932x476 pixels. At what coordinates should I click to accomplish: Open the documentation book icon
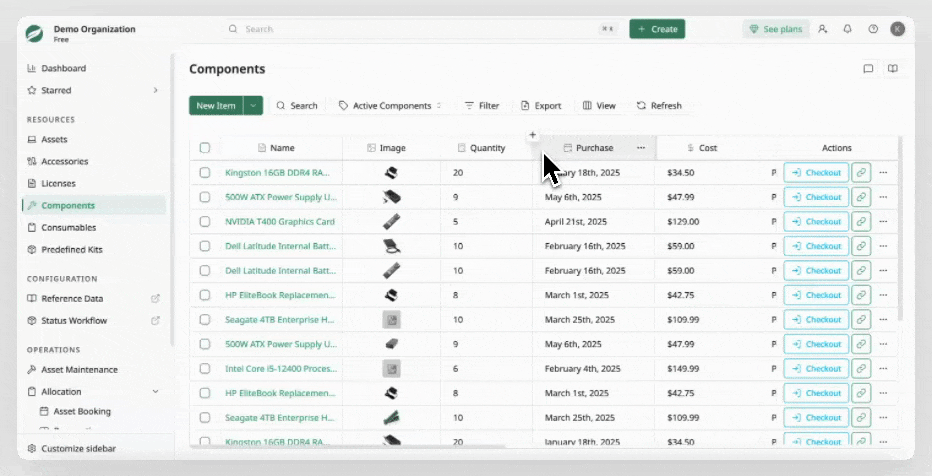pos(893,68)
